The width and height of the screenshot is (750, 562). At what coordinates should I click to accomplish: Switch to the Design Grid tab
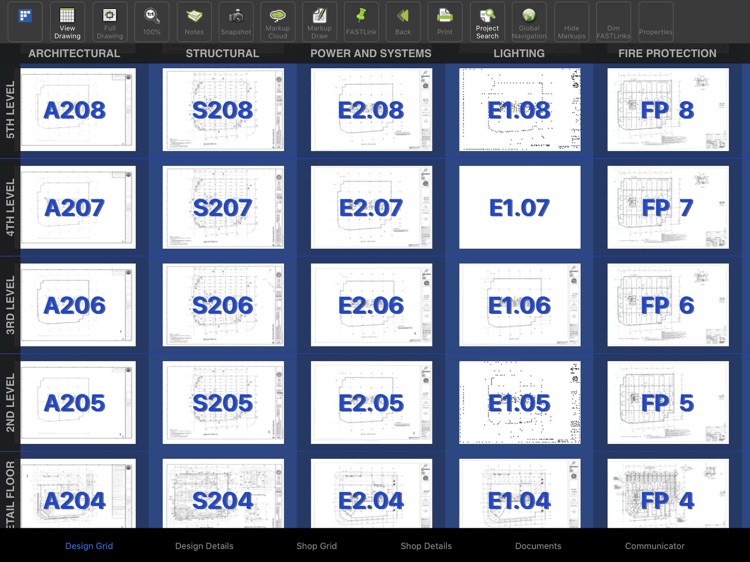click(x=89, y=546)
